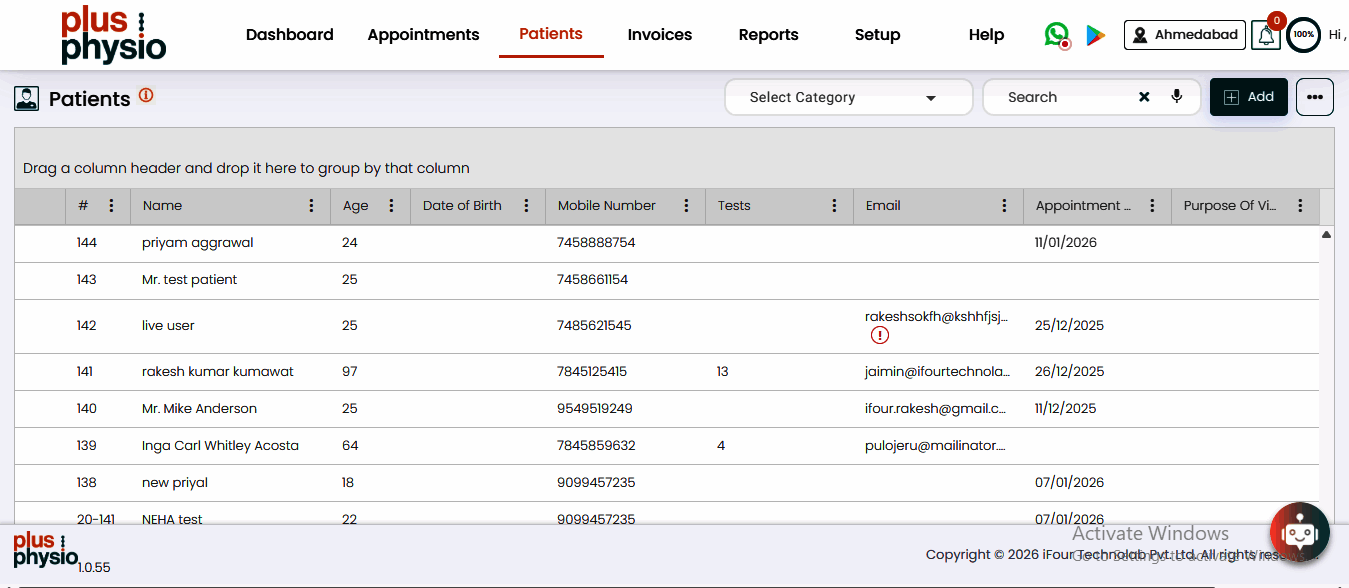The height and width of the screenshot is (588, 1349).
Task: Click the Add patient button
Action: (1249, 97)
